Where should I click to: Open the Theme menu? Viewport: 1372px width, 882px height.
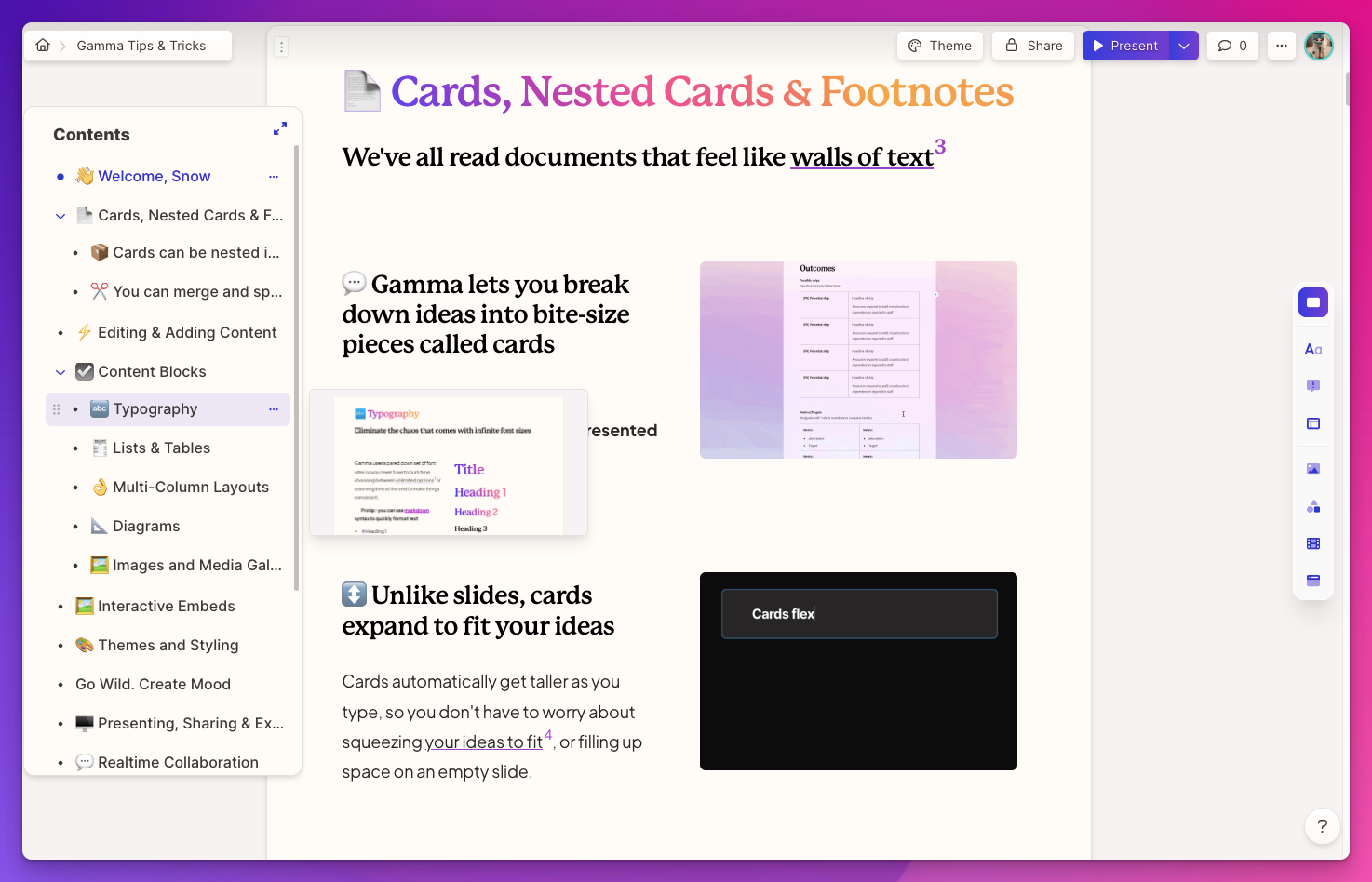coord(940,46)
